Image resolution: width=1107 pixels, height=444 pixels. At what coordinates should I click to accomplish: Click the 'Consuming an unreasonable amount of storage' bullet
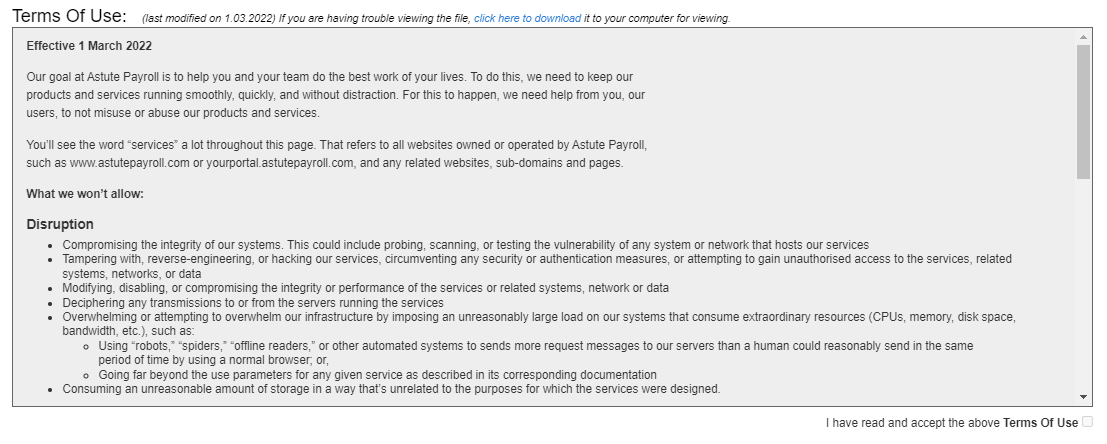coord(391,389)
